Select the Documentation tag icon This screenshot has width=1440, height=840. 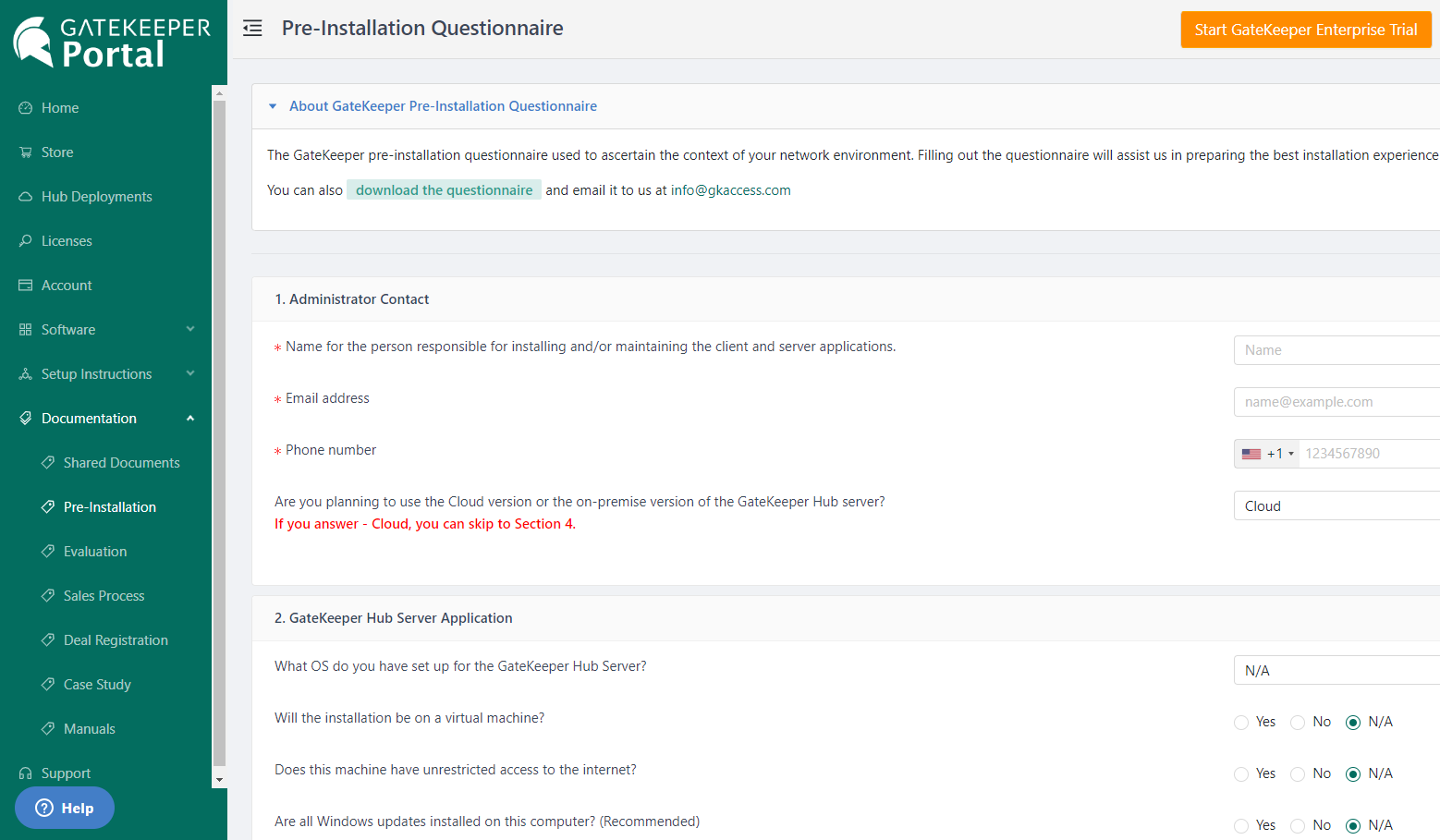[x=25, y=418]
